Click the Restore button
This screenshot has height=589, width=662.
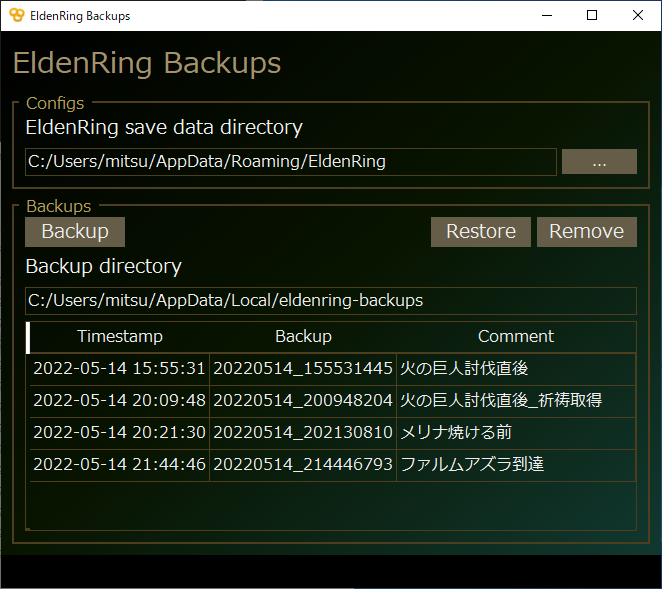pyautogui.click(x=481, y=232)
